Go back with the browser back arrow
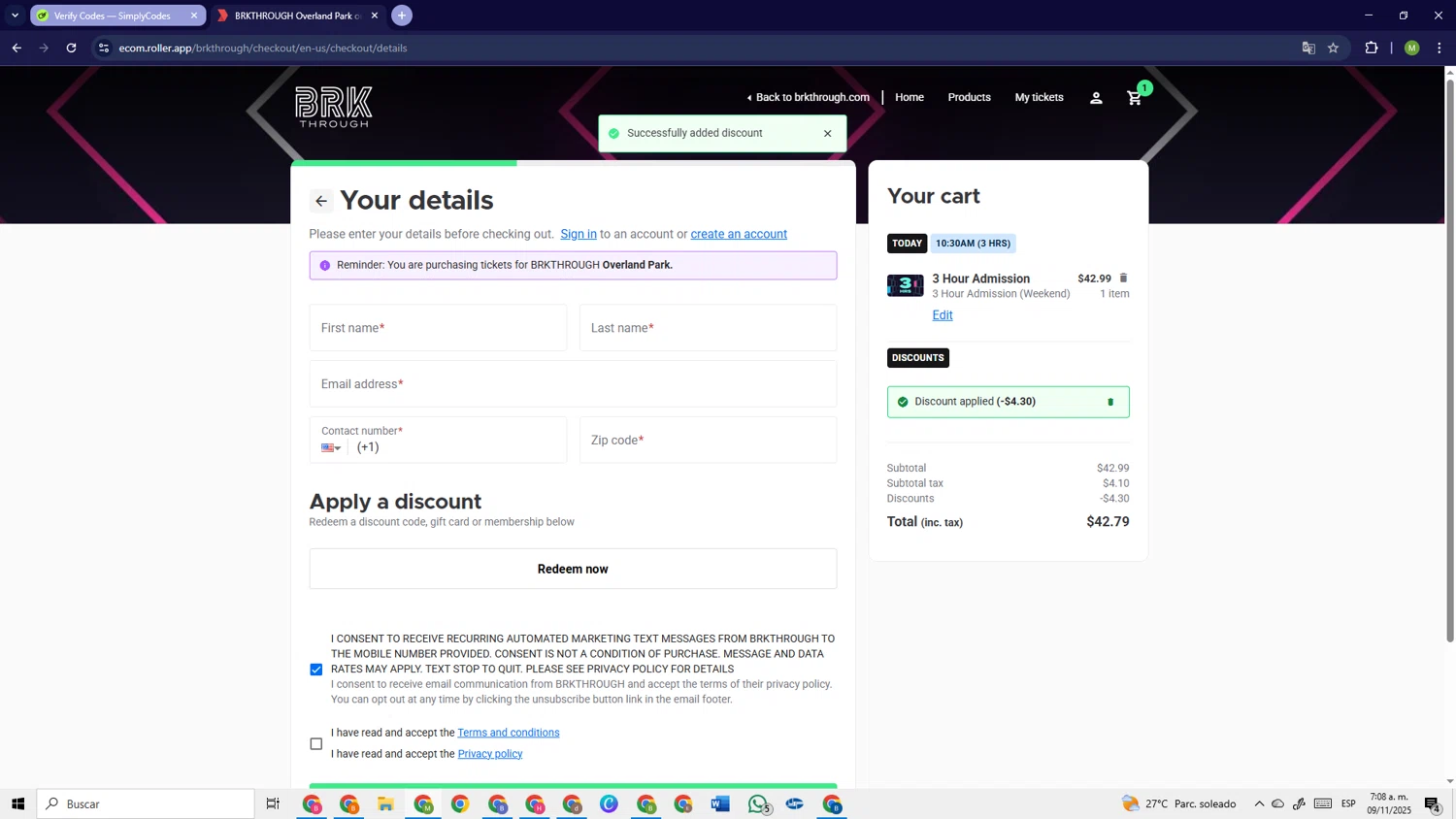This screenshot has width=1456, height=819. coord(17,48)
